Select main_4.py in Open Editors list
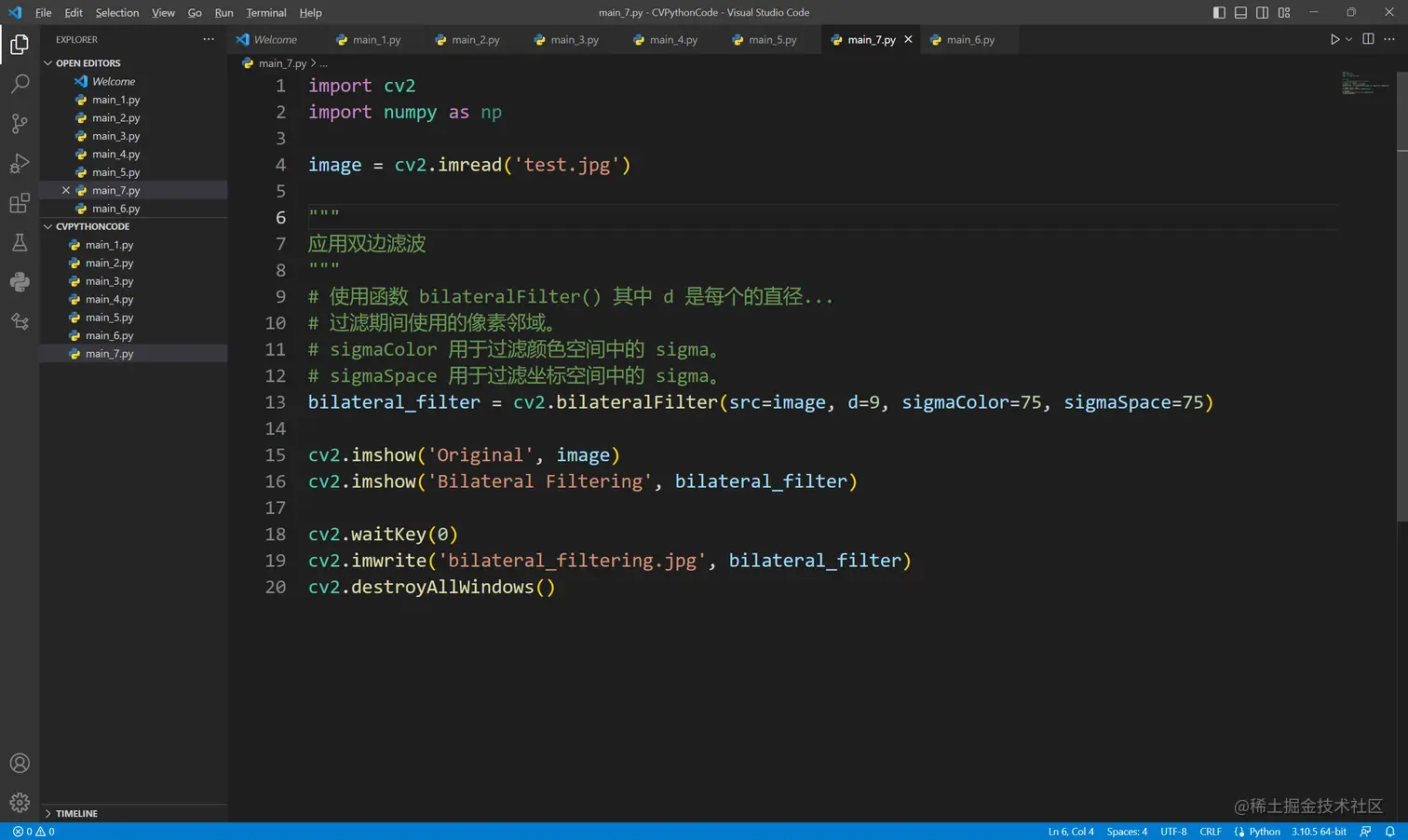 pyautogui.click(x=133, y=155)
